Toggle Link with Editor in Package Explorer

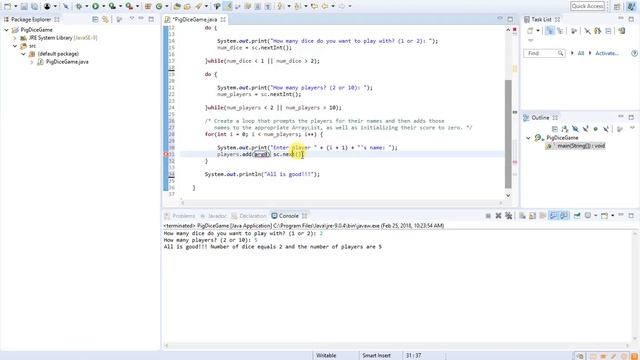coord(105,19)
